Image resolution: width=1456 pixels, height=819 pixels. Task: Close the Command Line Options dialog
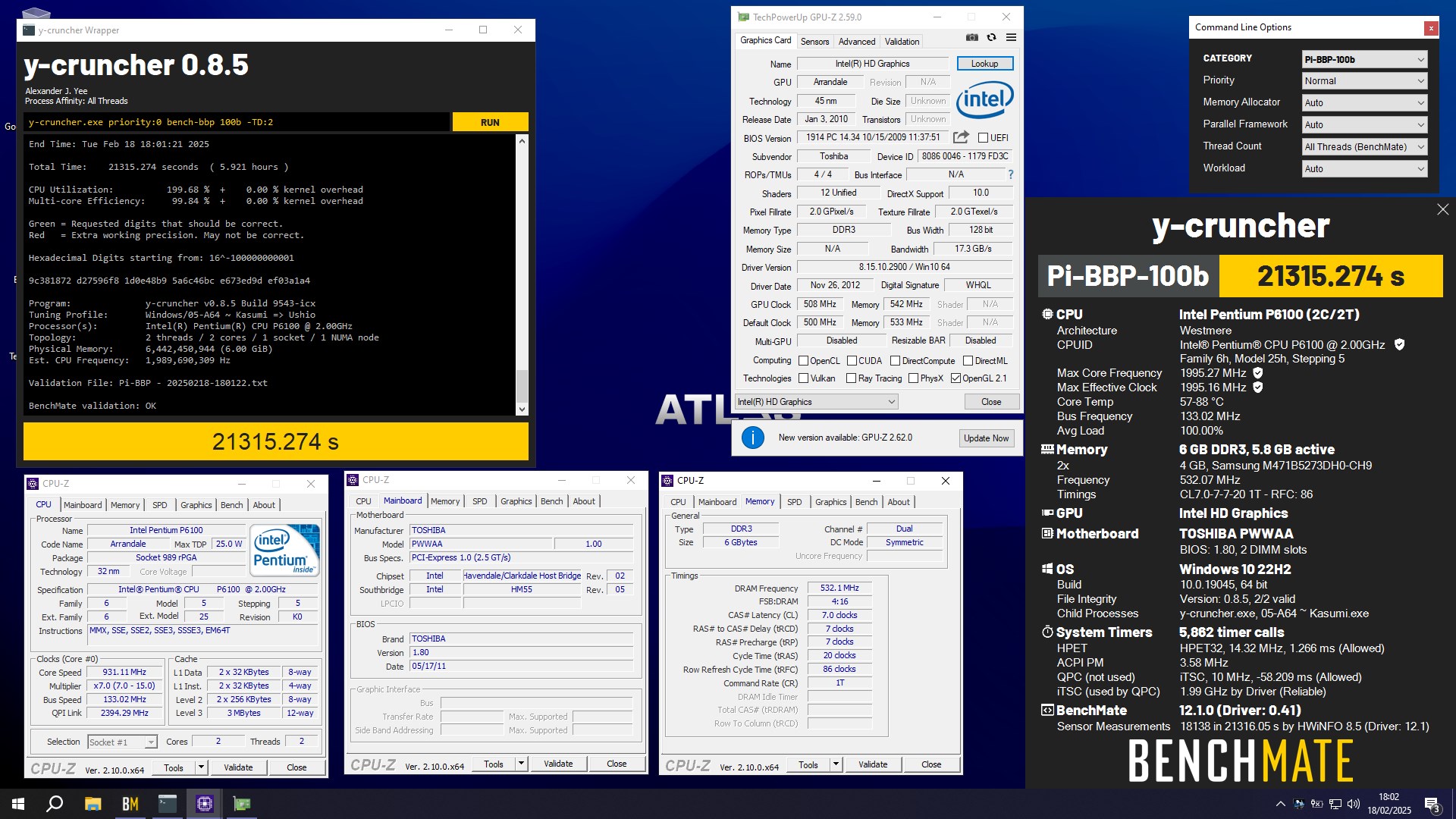click(1431, 28)
